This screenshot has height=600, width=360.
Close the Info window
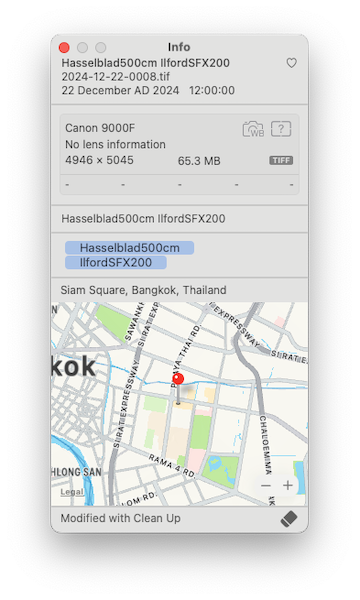tap(64, 47)
